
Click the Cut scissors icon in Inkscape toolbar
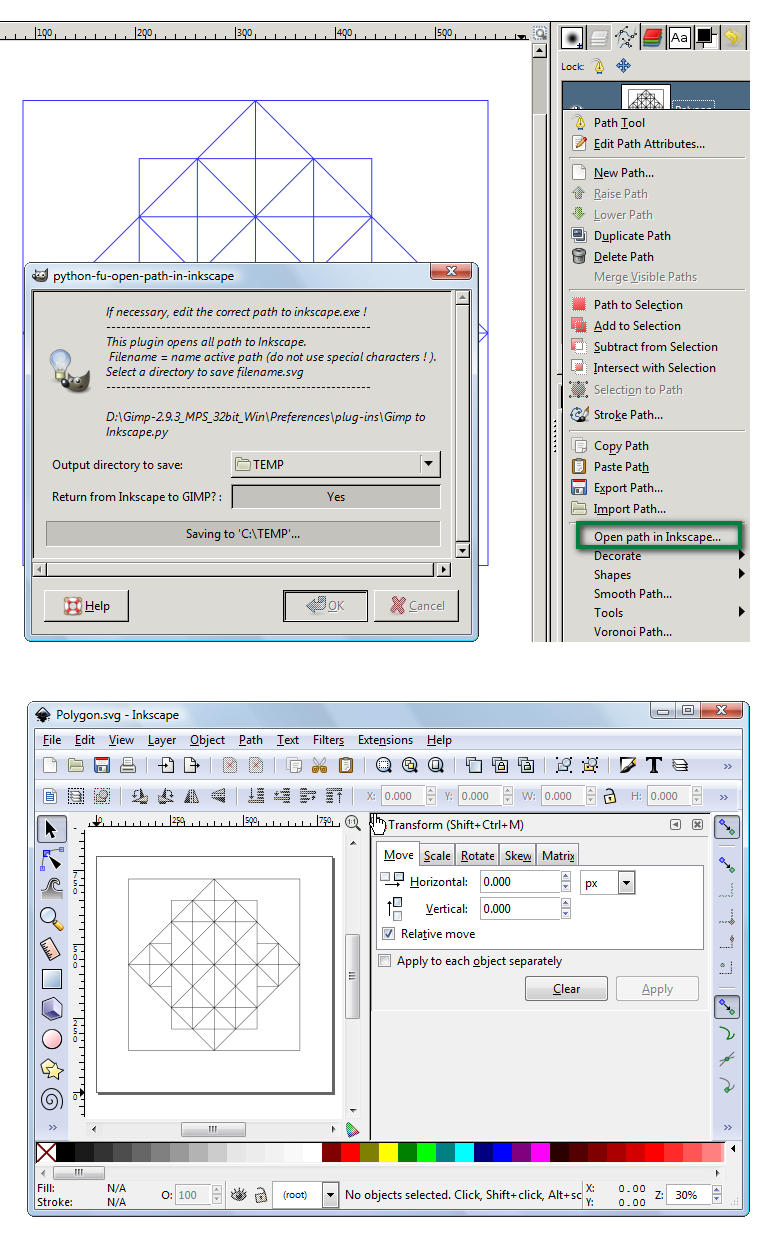(x=320, y=766)
